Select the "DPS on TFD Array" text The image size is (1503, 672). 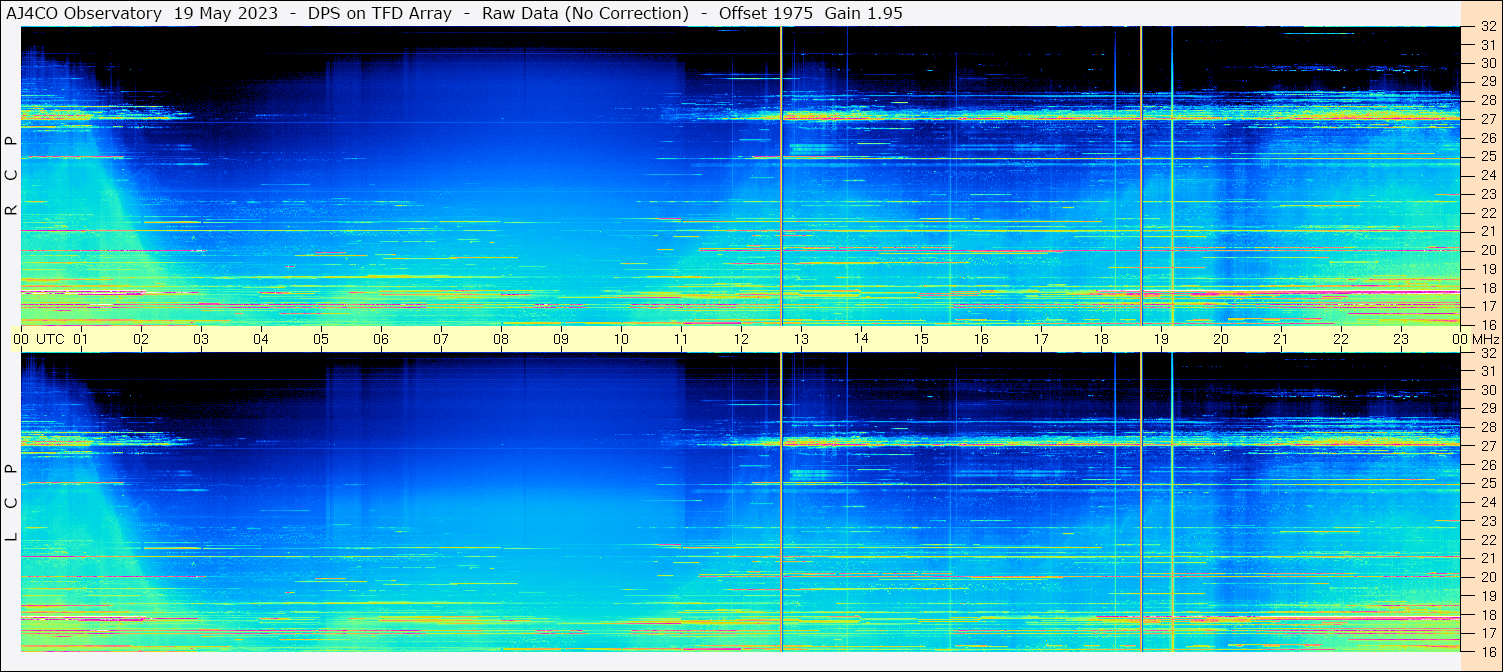click(x=379, y=13)
